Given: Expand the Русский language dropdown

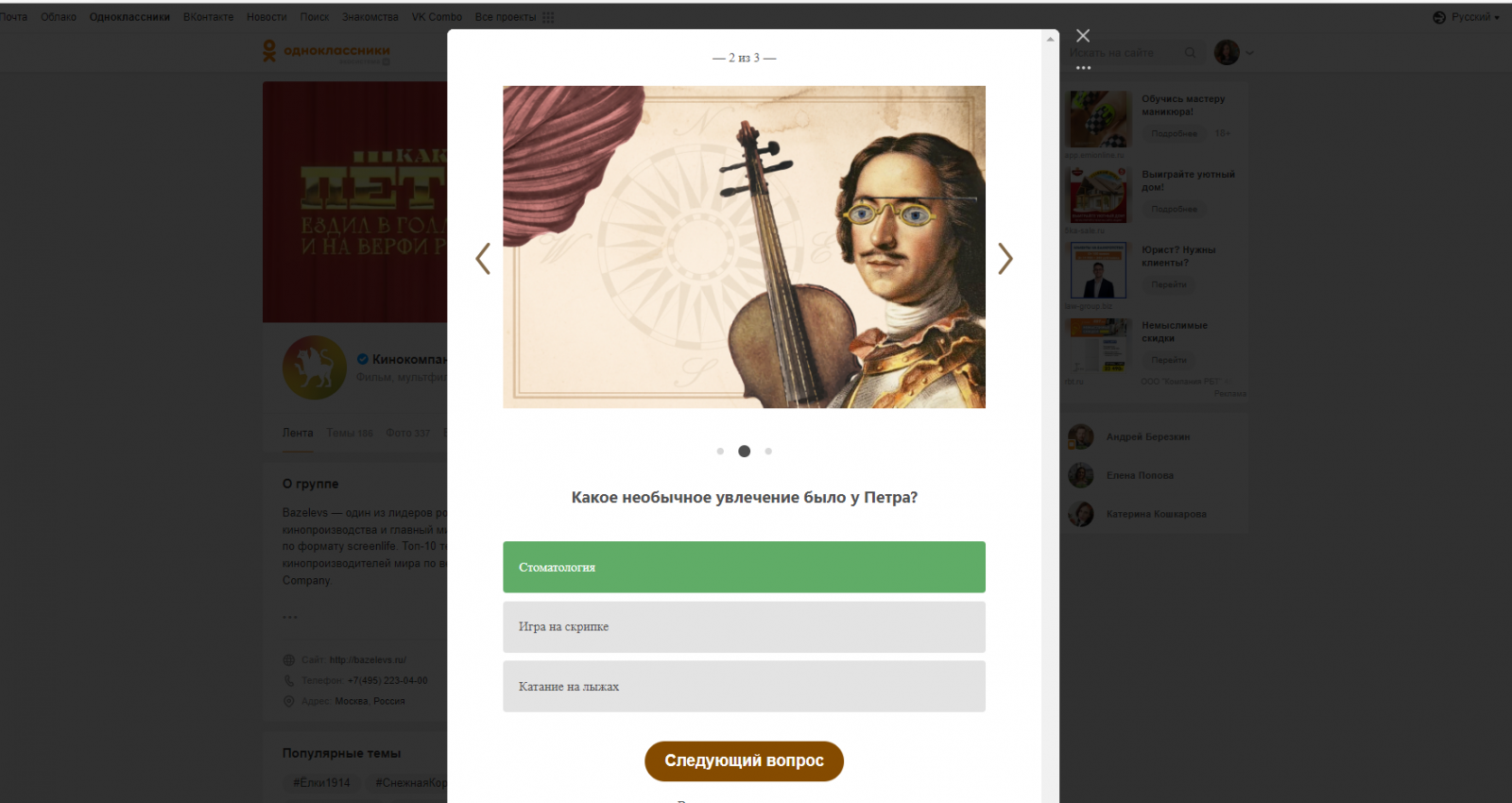Looking at the screenshot, I should point(1475,17).
